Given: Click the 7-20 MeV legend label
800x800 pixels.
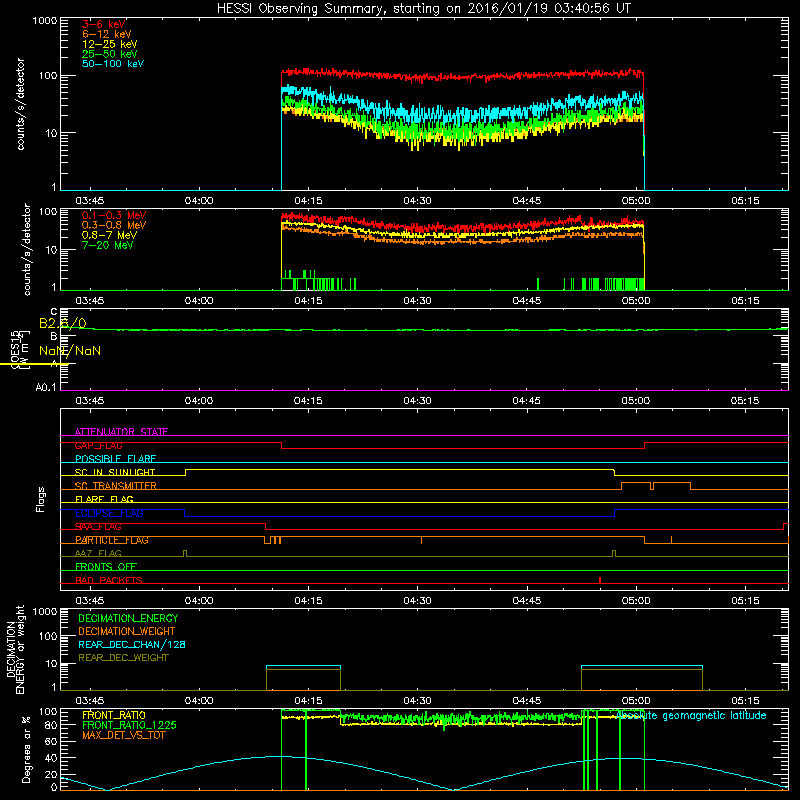Looking at the screenshot, I should tap(107, 245).
